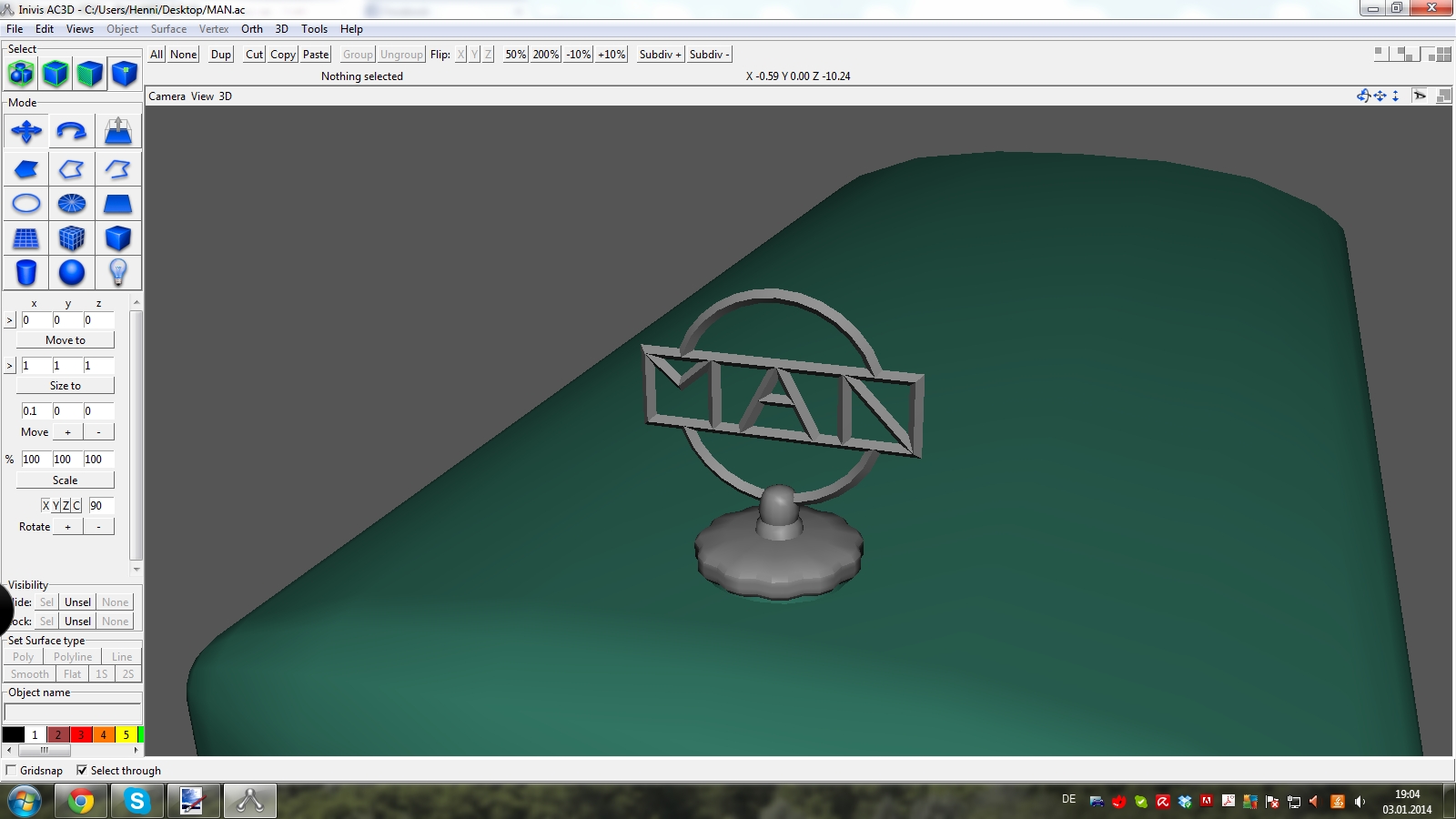Click the palette horizontal scrollbar thumb
Screen dimensions: 1456x819
pos(44,751)
